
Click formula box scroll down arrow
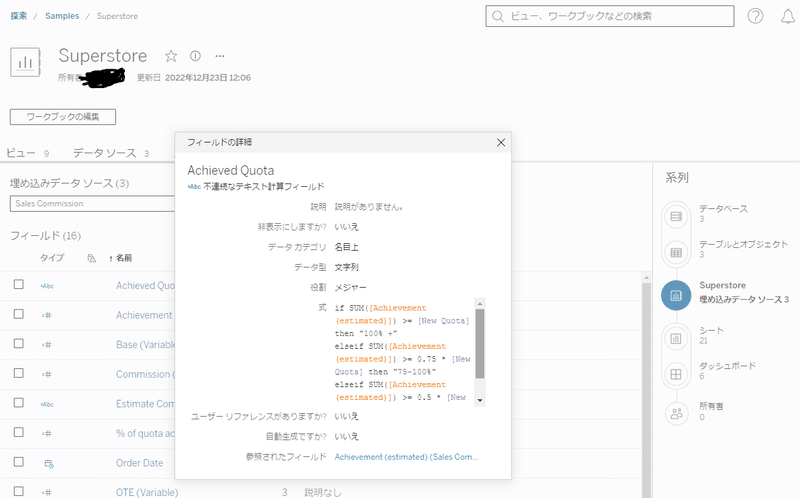point(480,401)
